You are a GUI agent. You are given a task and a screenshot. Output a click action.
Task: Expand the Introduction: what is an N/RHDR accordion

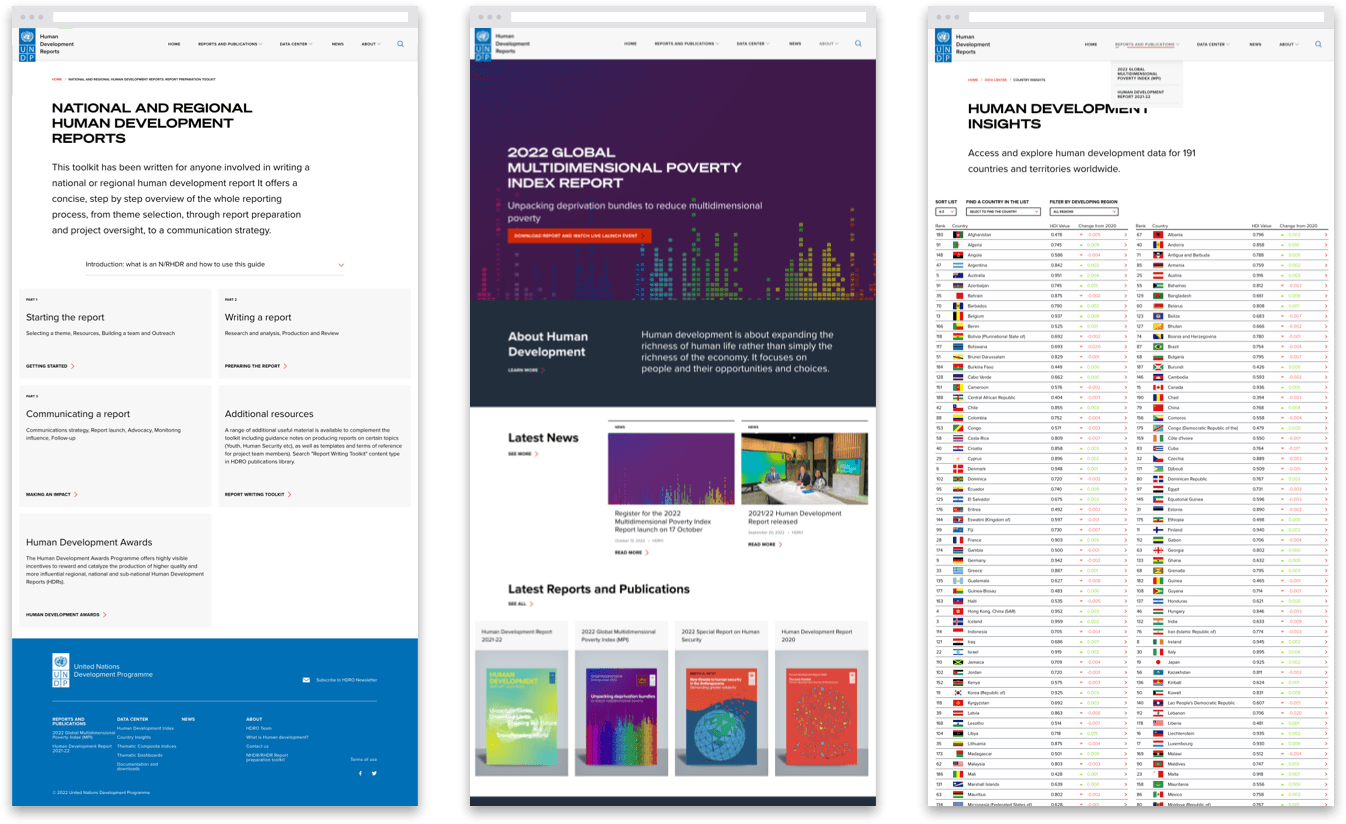click(x=215, y=265)
